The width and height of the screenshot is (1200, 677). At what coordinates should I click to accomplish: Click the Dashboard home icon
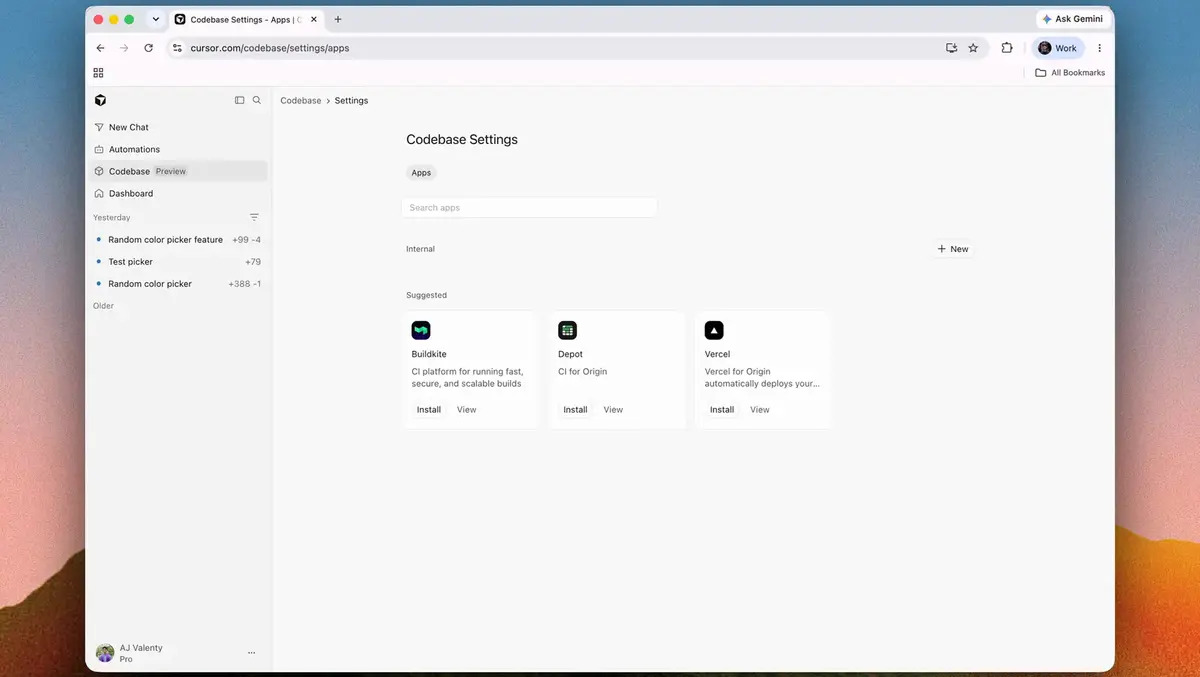click(99, 193)
